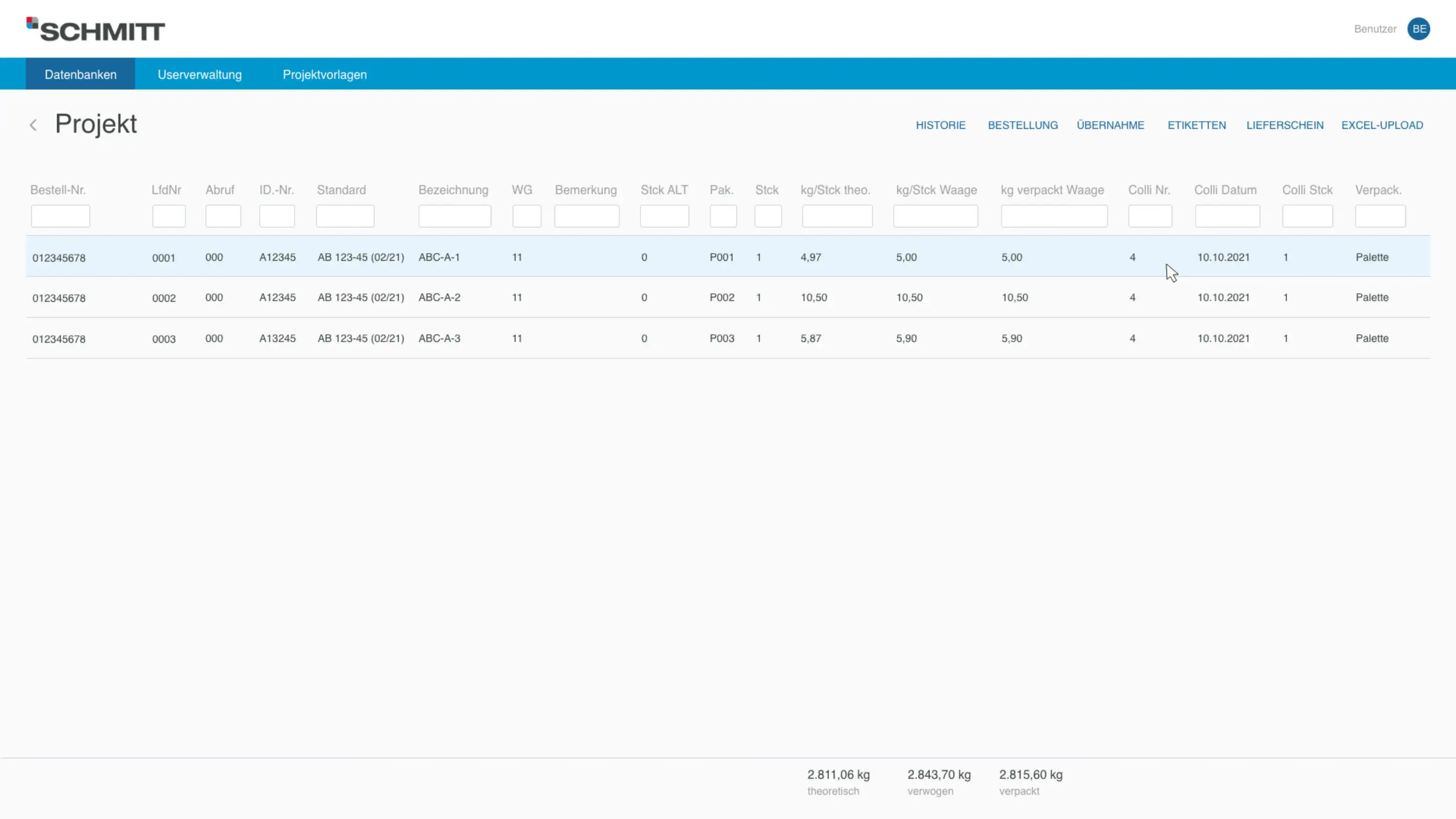The width and height of the screenshot is (1456, 819).
Task: Click the EXCEL-UPLOAD link
Action: [x=1383, y=125]
